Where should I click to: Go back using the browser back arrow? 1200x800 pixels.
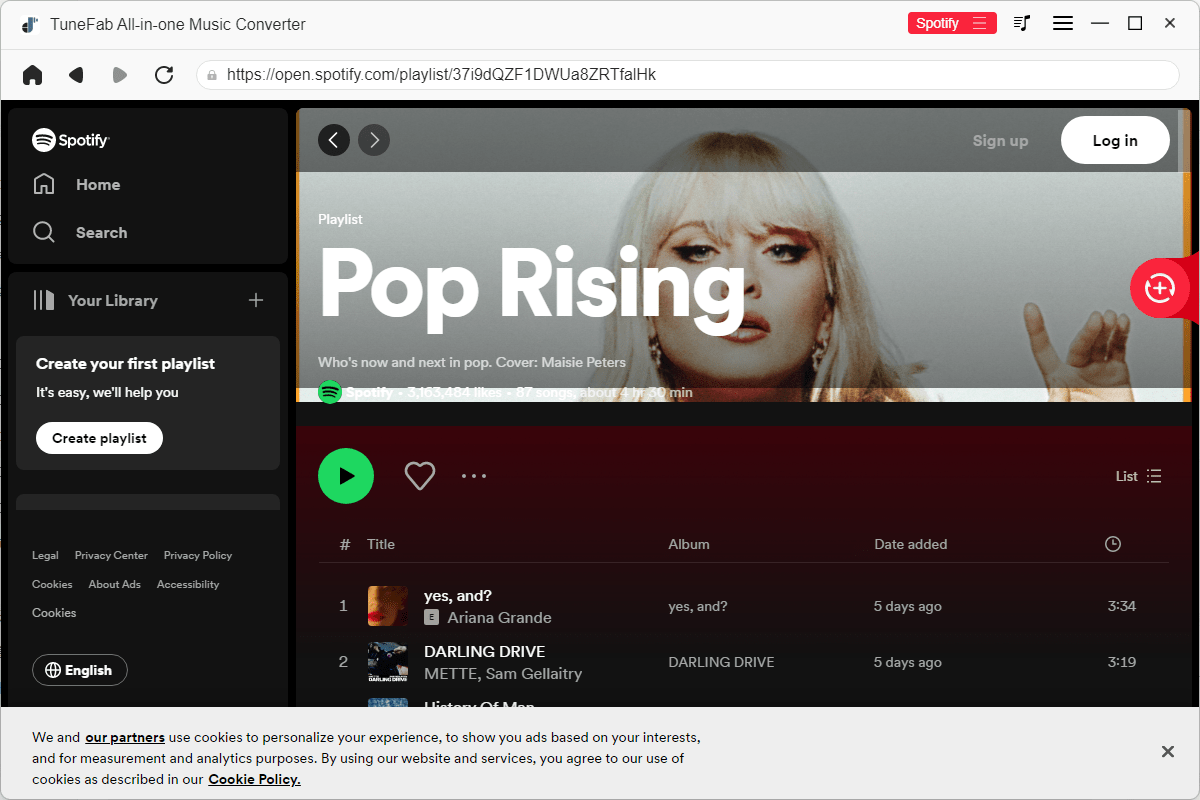tap(76, 74)
